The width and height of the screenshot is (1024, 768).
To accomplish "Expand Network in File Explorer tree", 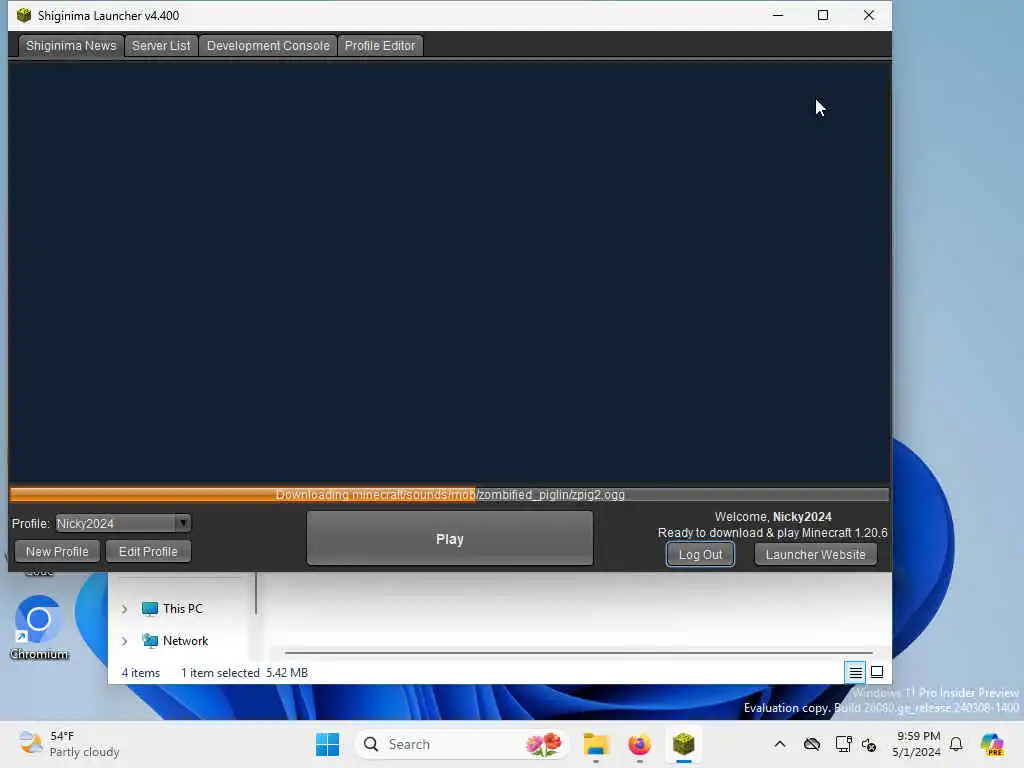I will [x=124, y=641].
